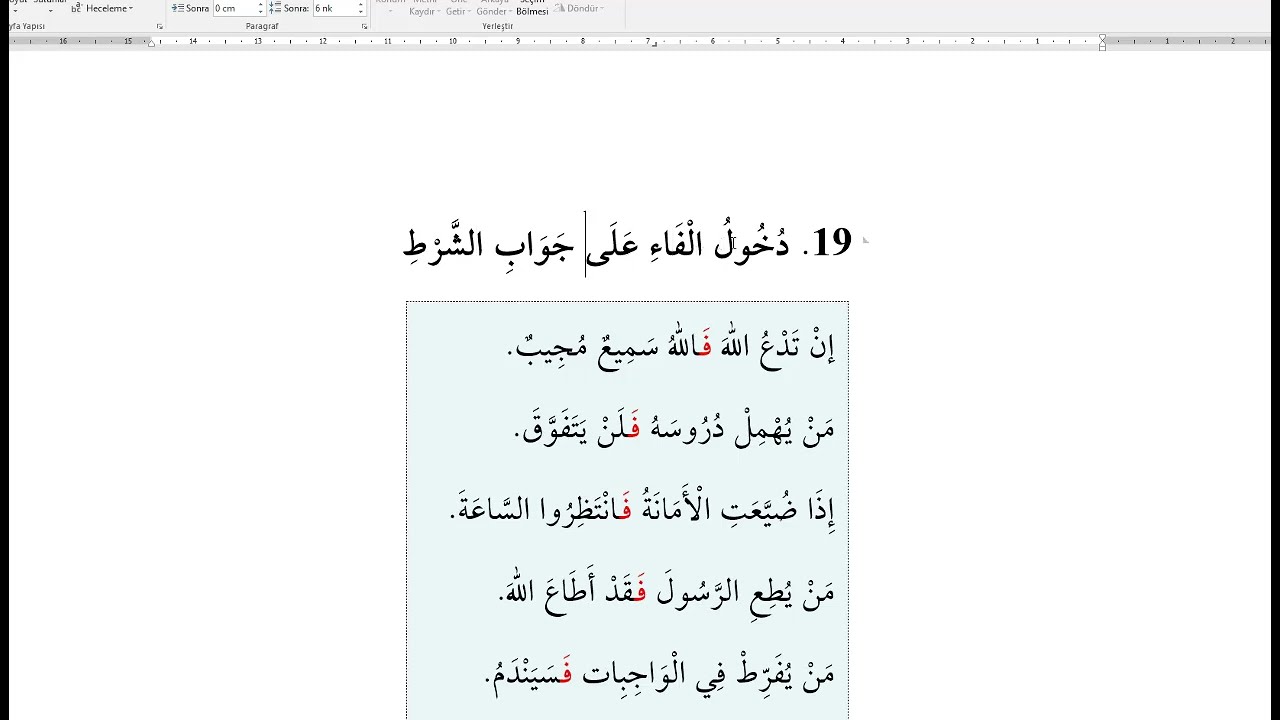Open the Paragraf dialog launcher
The image size is (1280, 720).
(364, 26)
